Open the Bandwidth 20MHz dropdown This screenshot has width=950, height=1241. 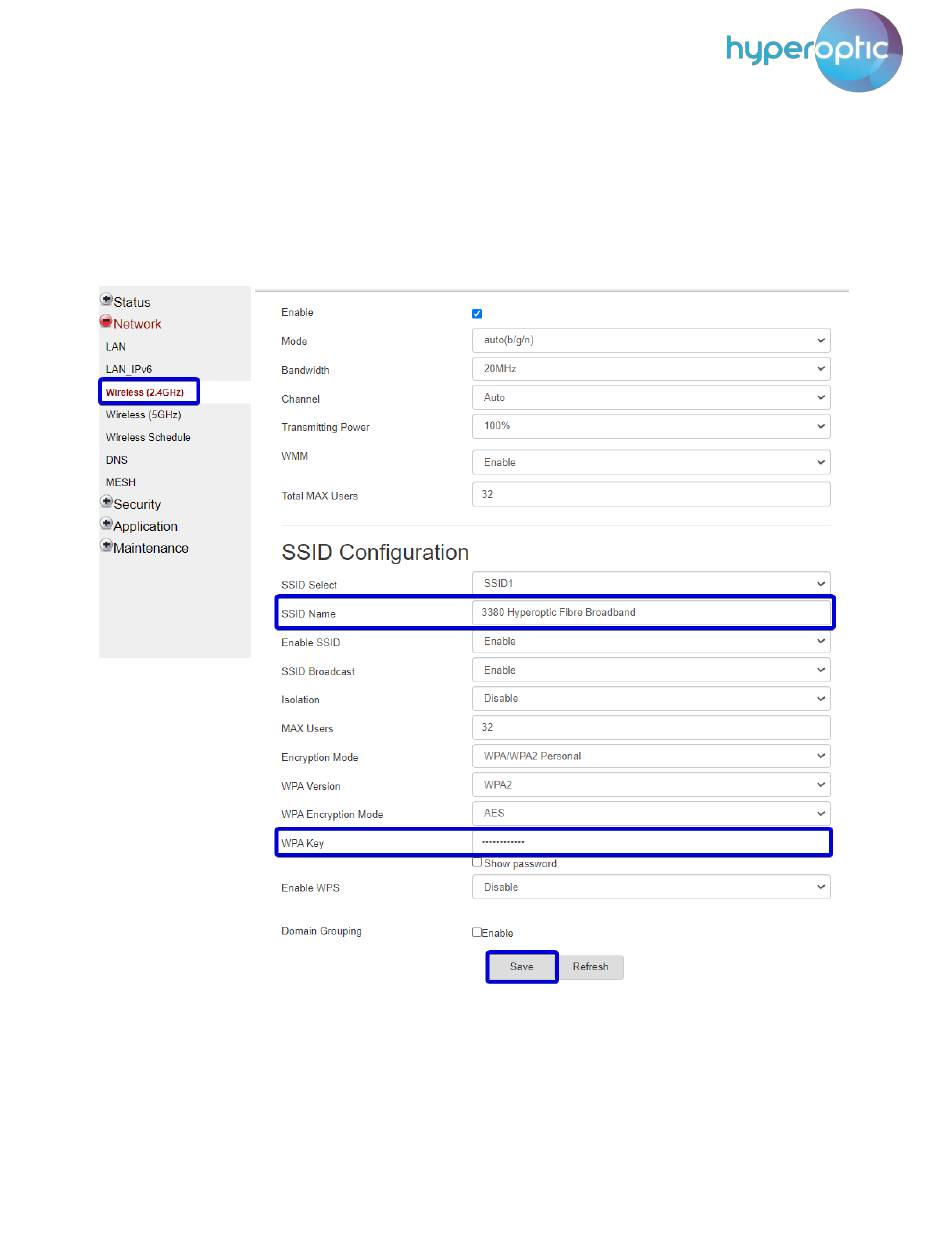click(651, 369)
